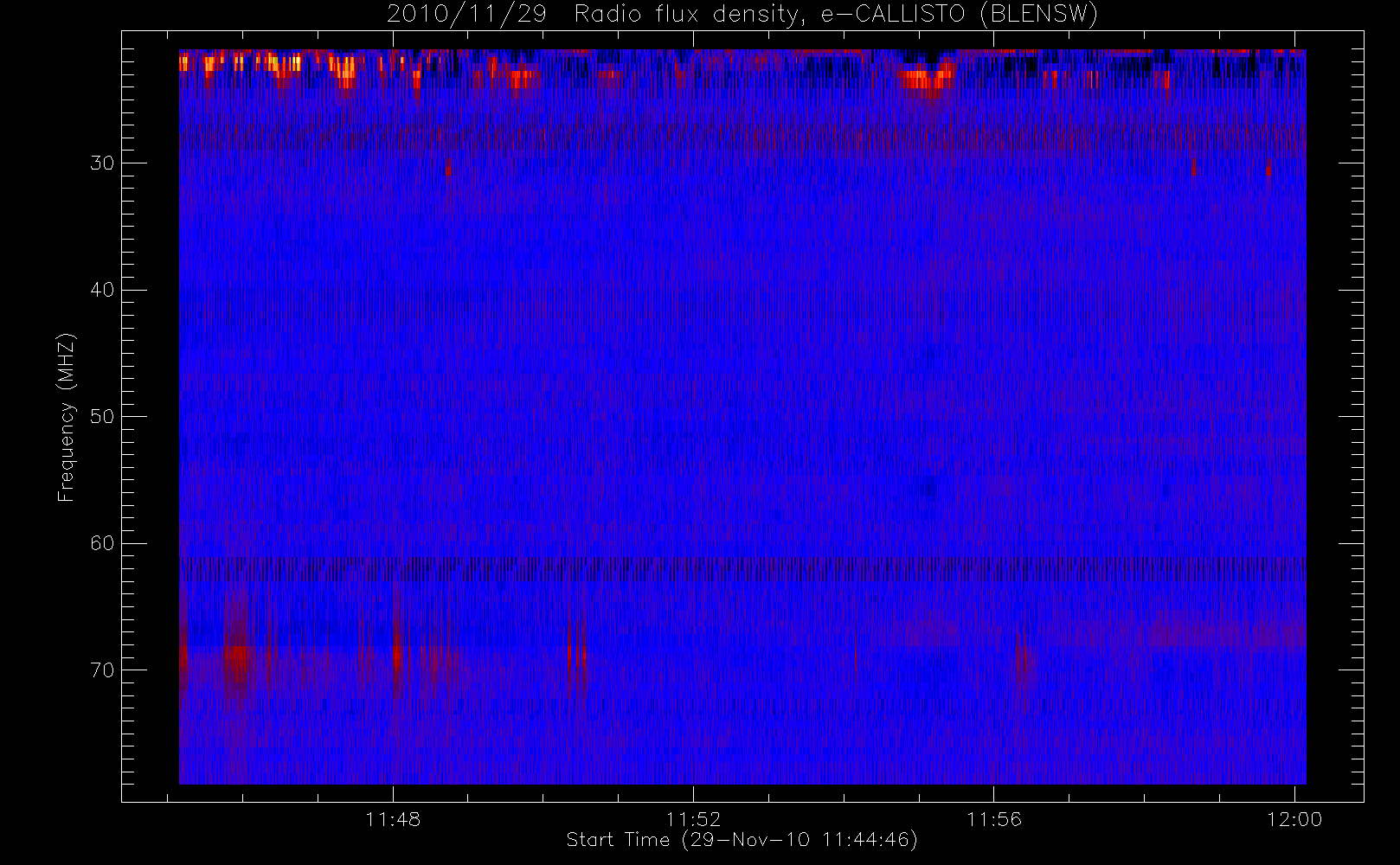Select the 50 MHz frequency tick label
This screenshot has width=1400, height=865.
102,417
